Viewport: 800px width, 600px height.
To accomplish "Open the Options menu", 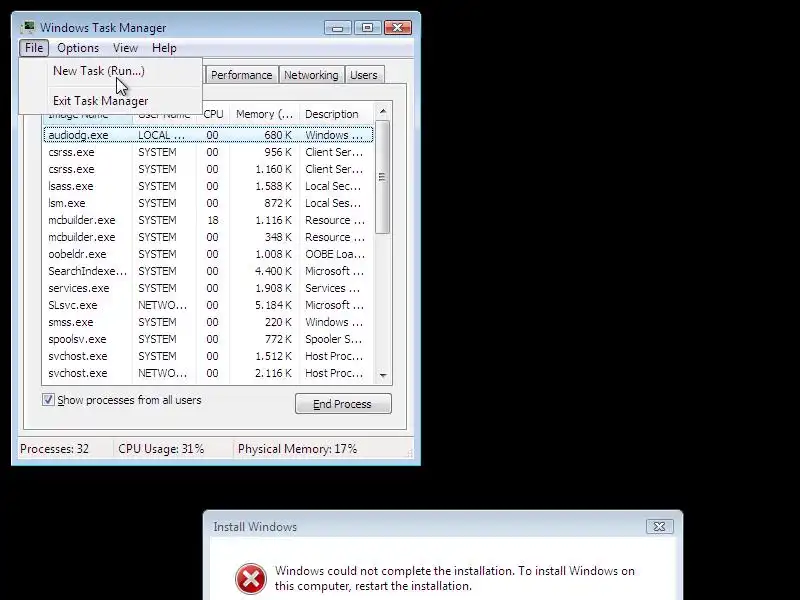I will click(78, 48).
